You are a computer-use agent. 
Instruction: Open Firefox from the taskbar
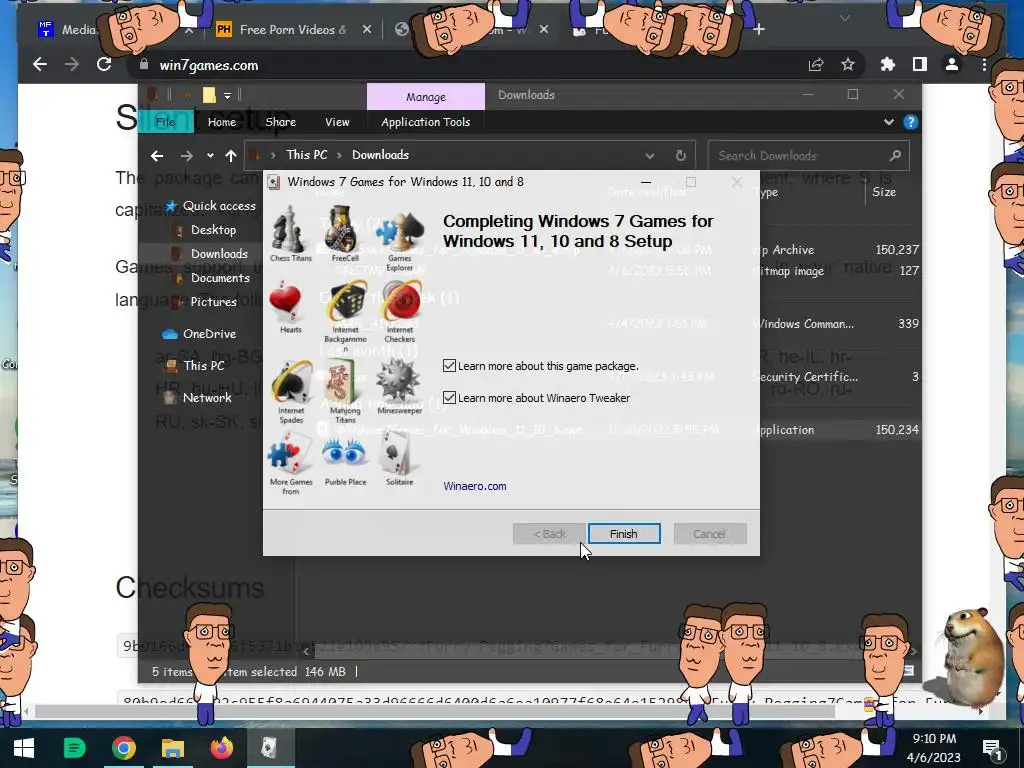coord(221,748)
